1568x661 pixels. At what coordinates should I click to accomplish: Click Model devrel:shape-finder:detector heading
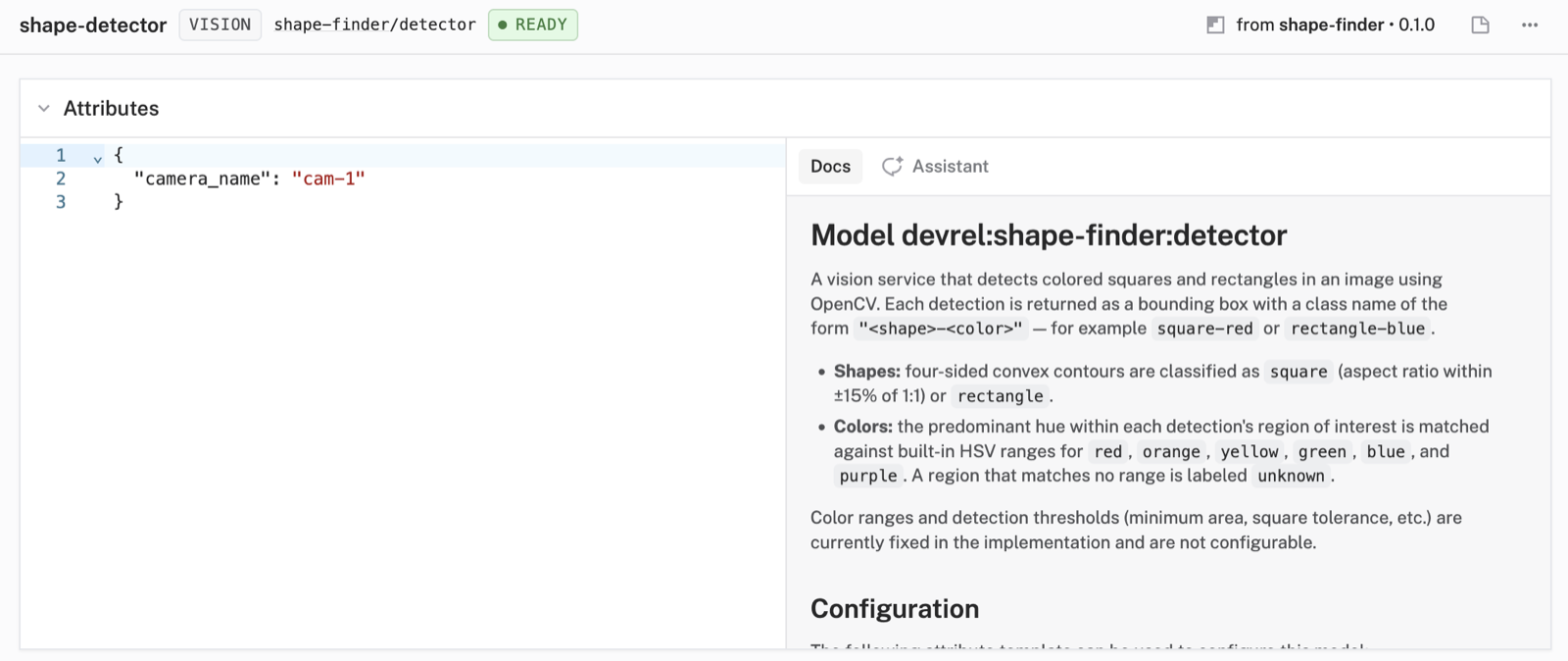tap(1049, 235)
